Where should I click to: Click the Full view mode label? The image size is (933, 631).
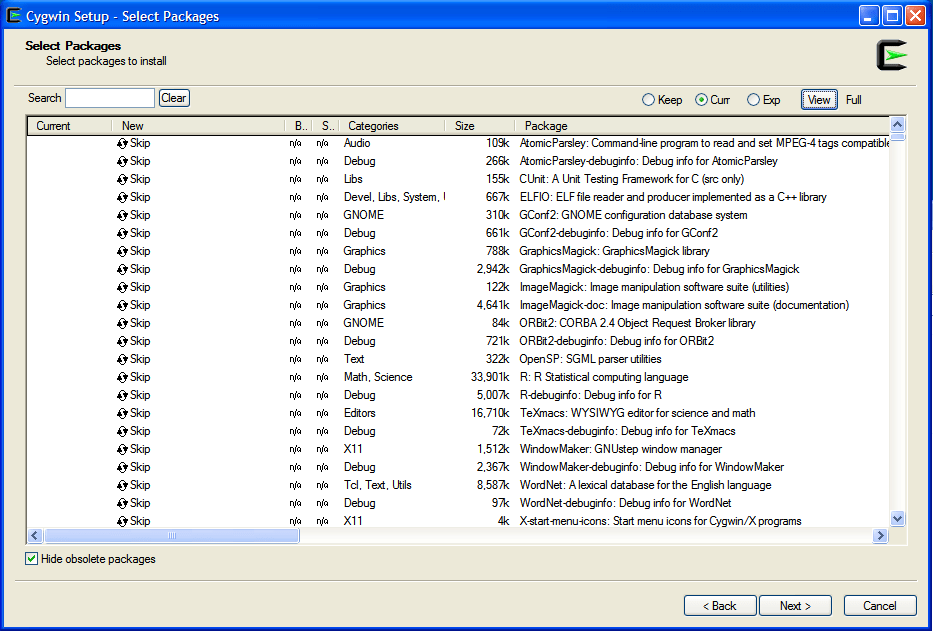click(x=854, y=100)
